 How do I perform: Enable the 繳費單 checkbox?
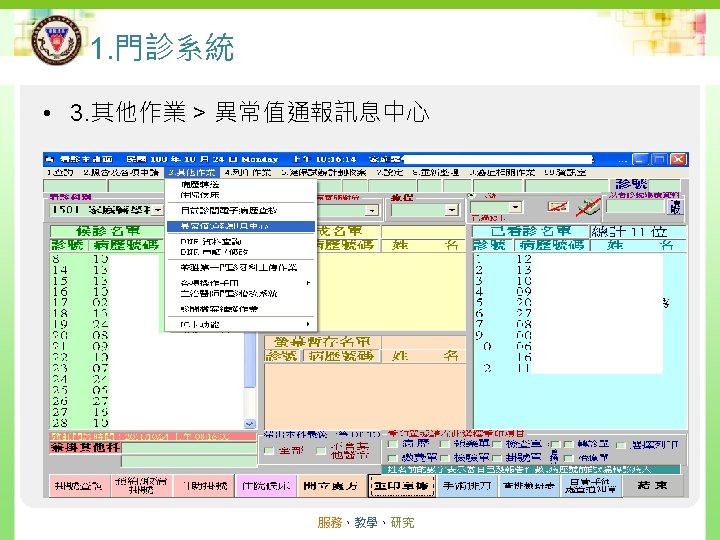(393, 458)
